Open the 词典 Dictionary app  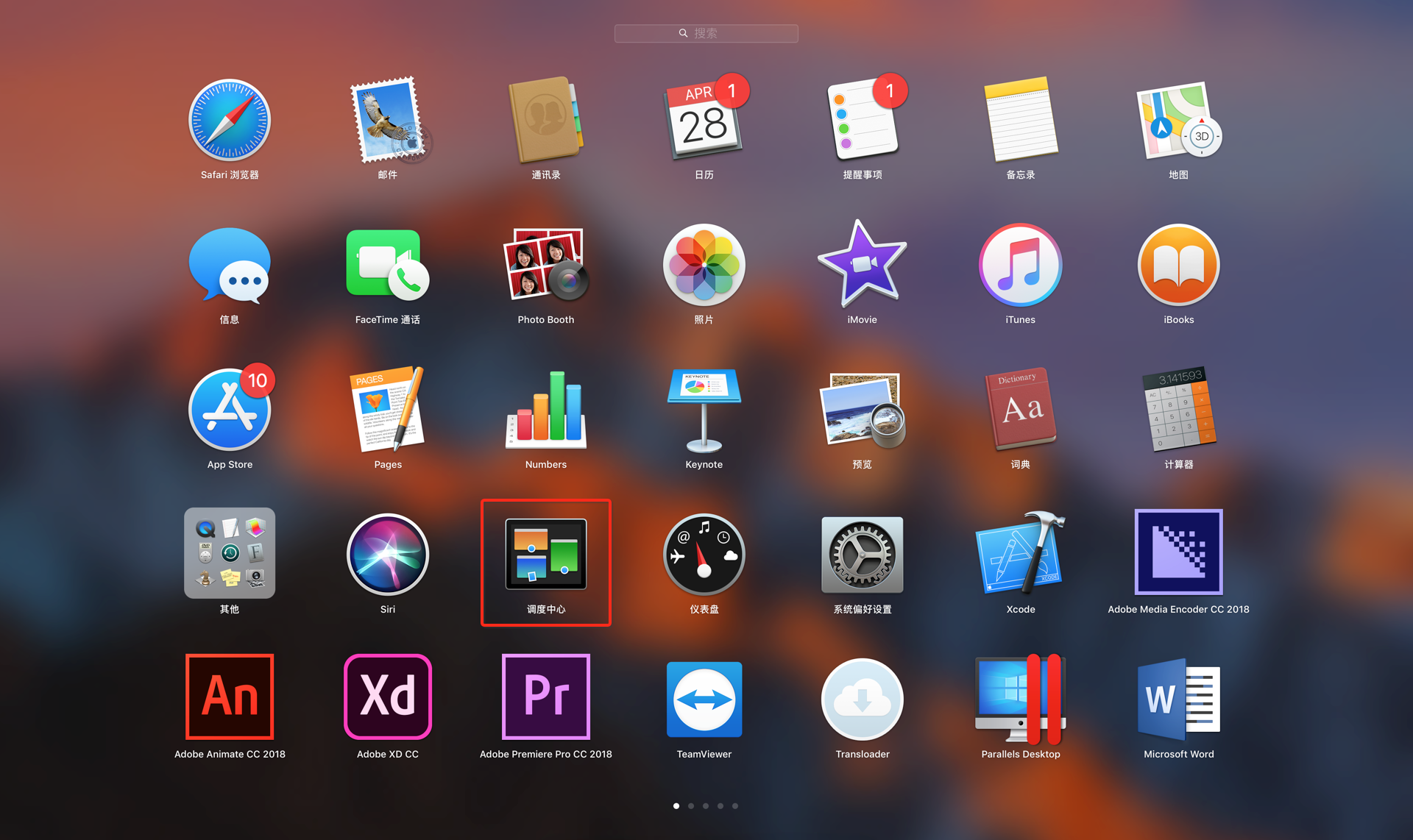point(1021,409)
